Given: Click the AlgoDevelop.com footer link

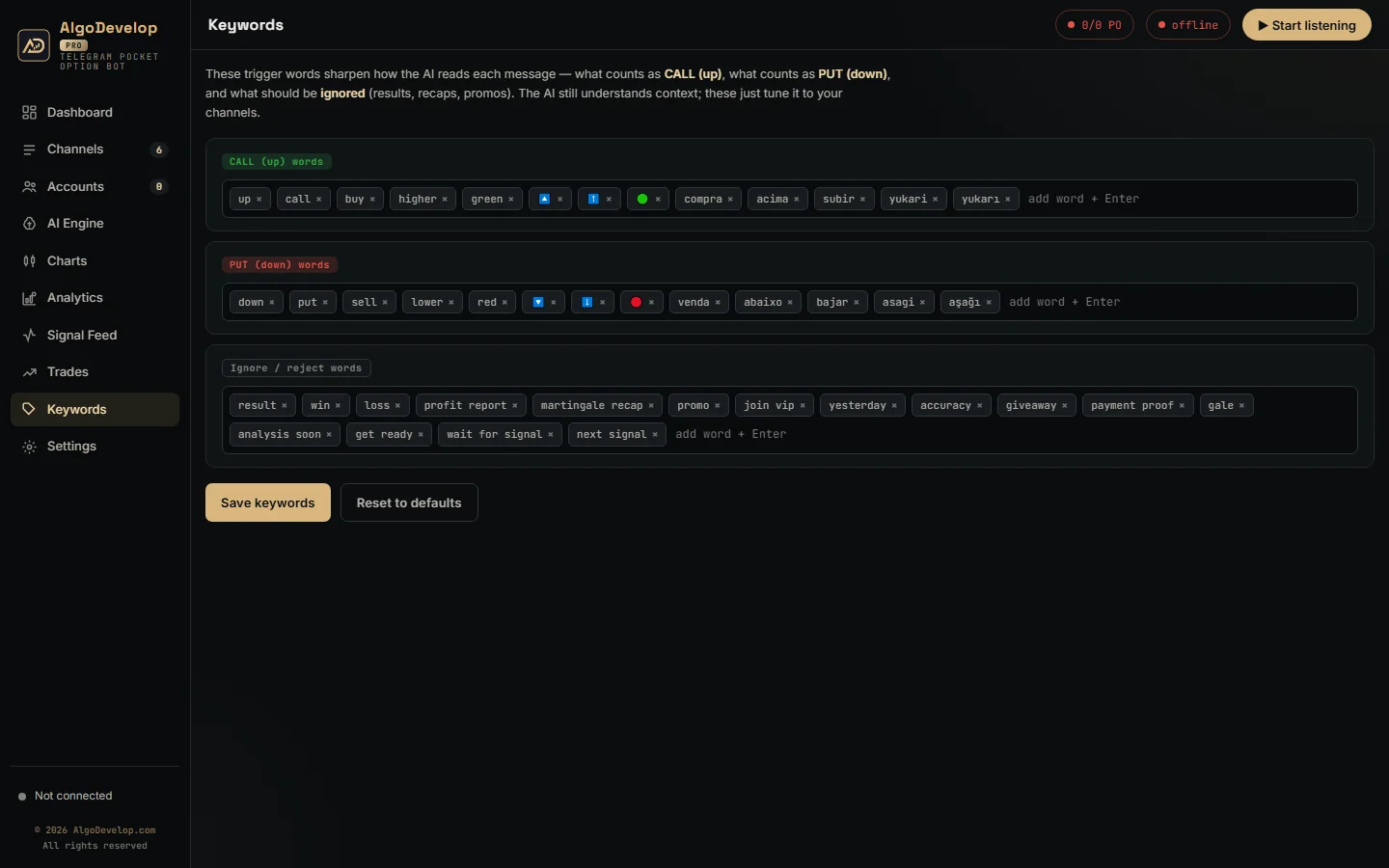Looking at the screenshot, I should click(114, 830).
